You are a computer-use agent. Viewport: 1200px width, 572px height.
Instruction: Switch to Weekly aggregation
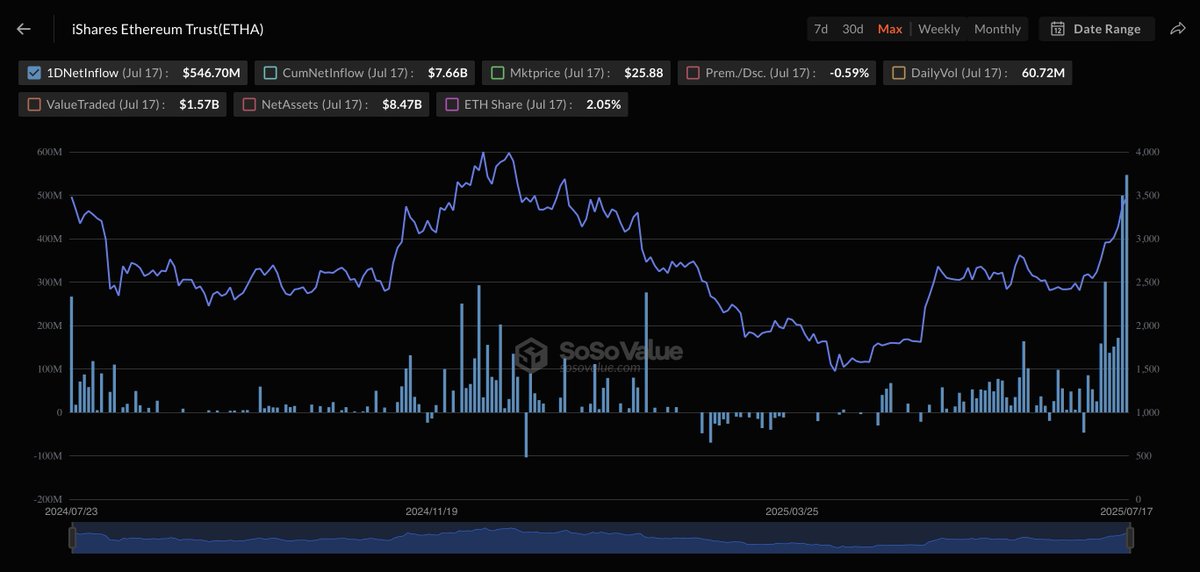tap(939, 29)
